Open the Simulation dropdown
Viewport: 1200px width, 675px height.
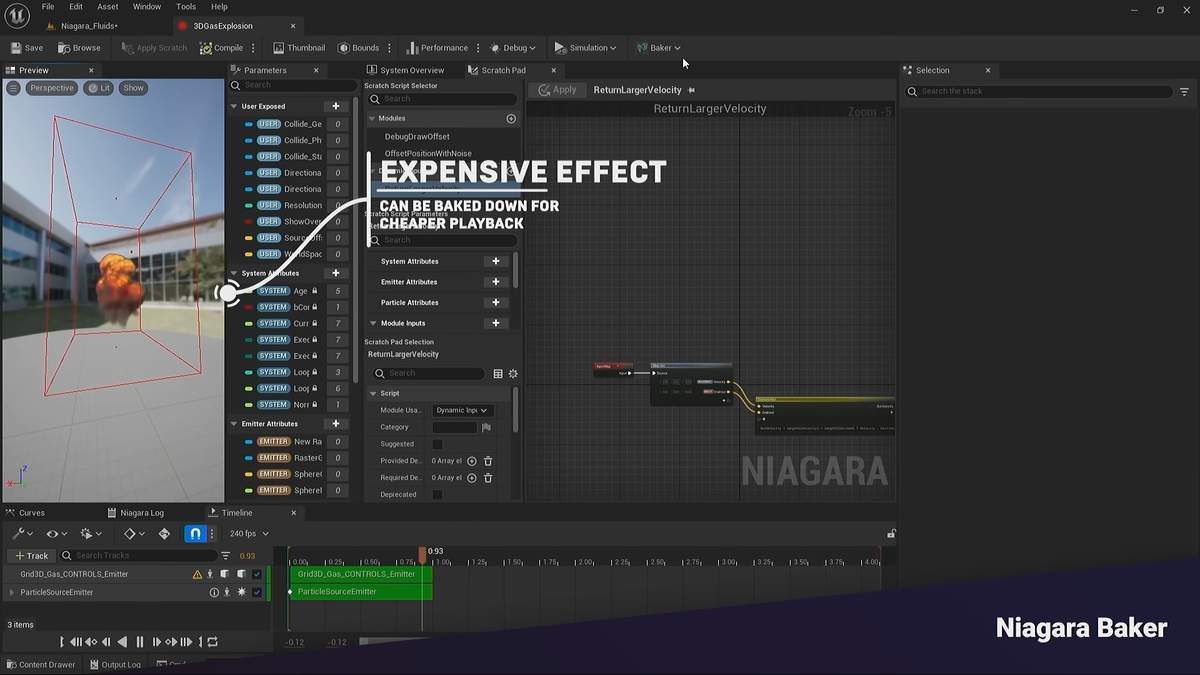tap(585, 48)
